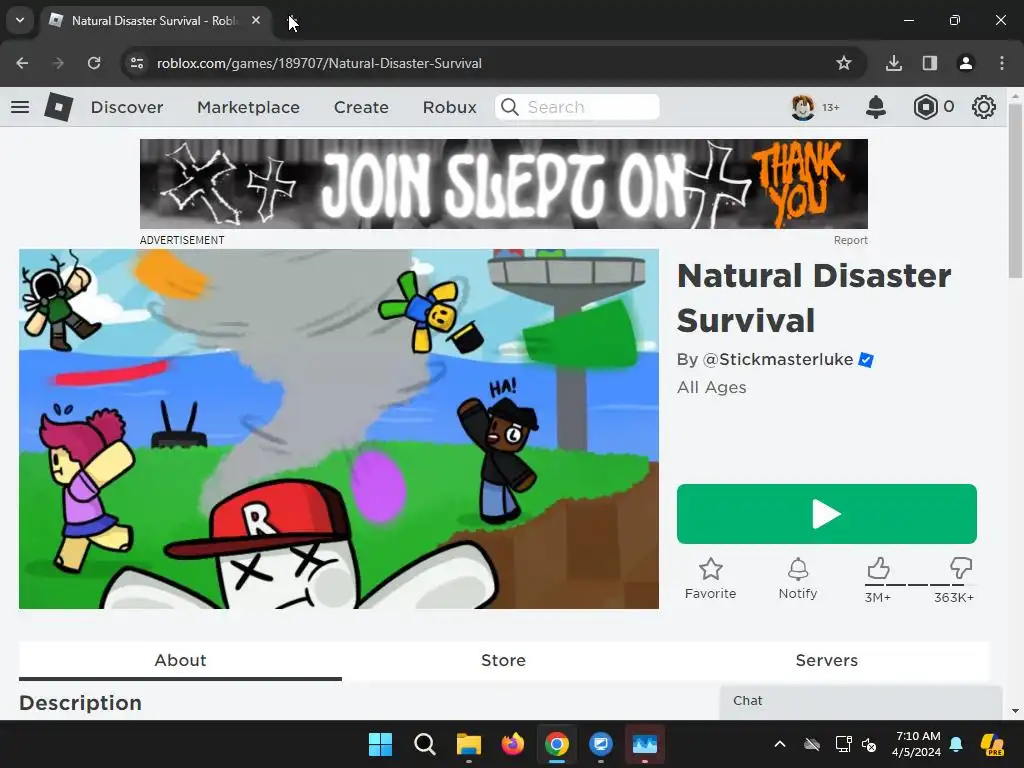Click the Roblox logo home icon
The image size is (1024, 768).
point(59,107)
